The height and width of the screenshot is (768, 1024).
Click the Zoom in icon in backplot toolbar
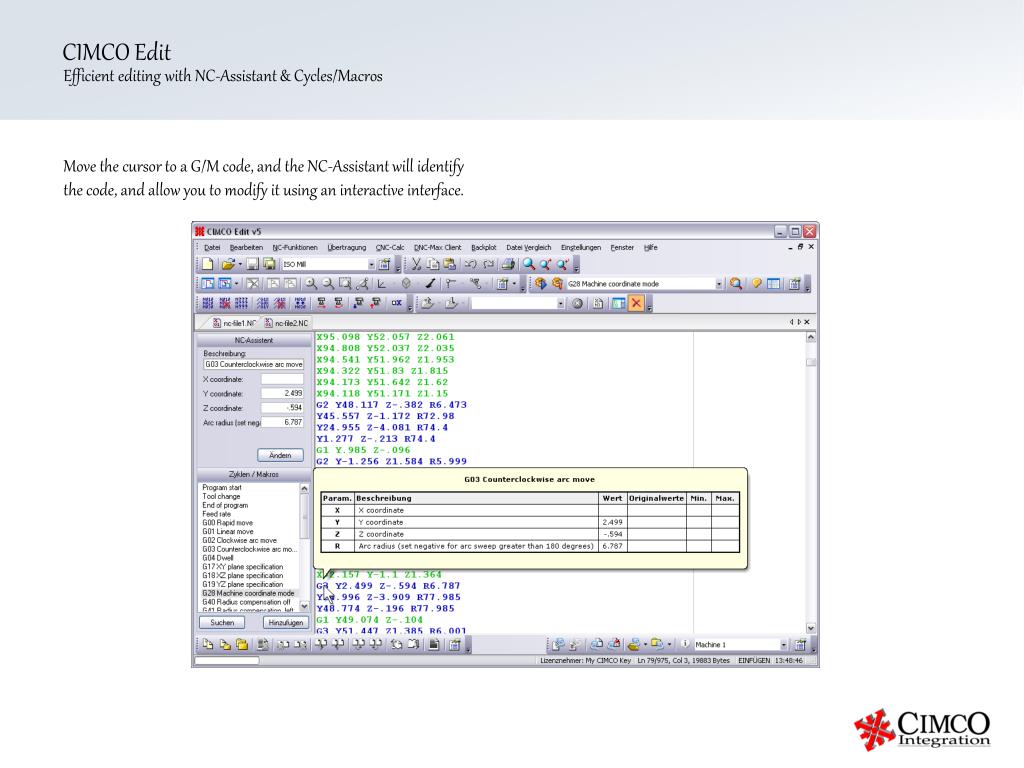[x=312, y=283]
